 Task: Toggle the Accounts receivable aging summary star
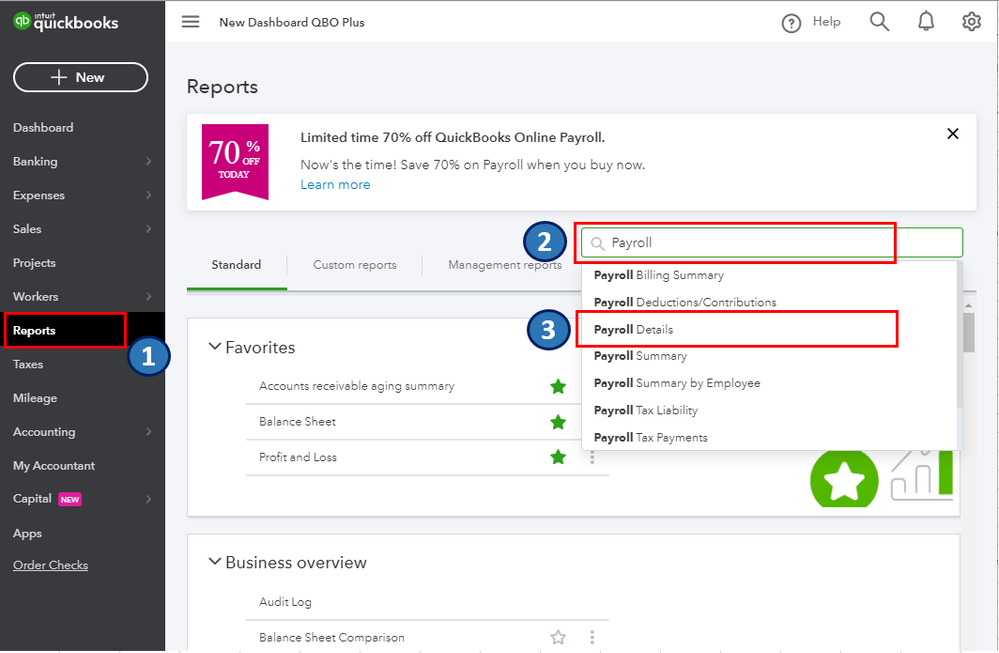tap(558, 385)
